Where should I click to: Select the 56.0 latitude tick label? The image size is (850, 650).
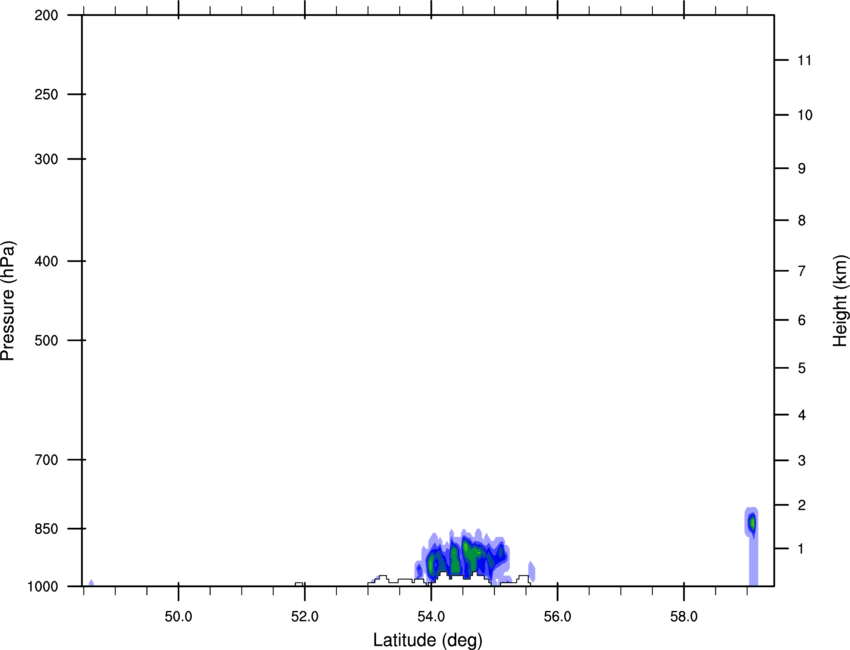click(557, 614)
